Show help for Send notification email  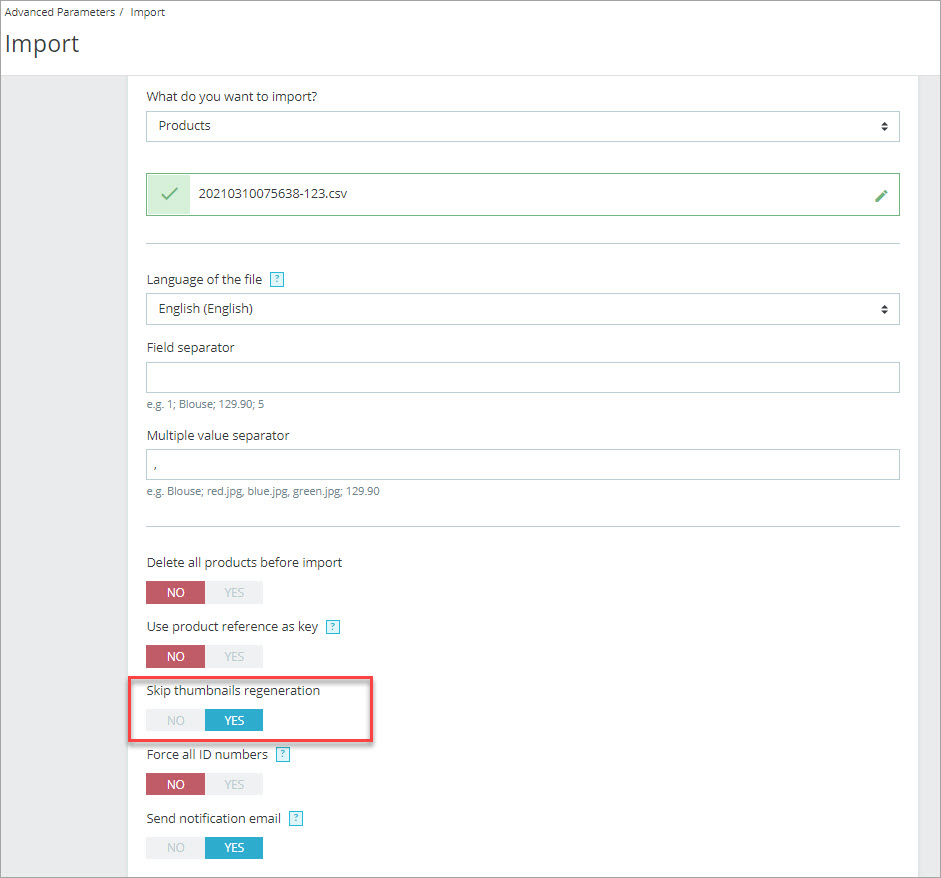click(296, 819)
